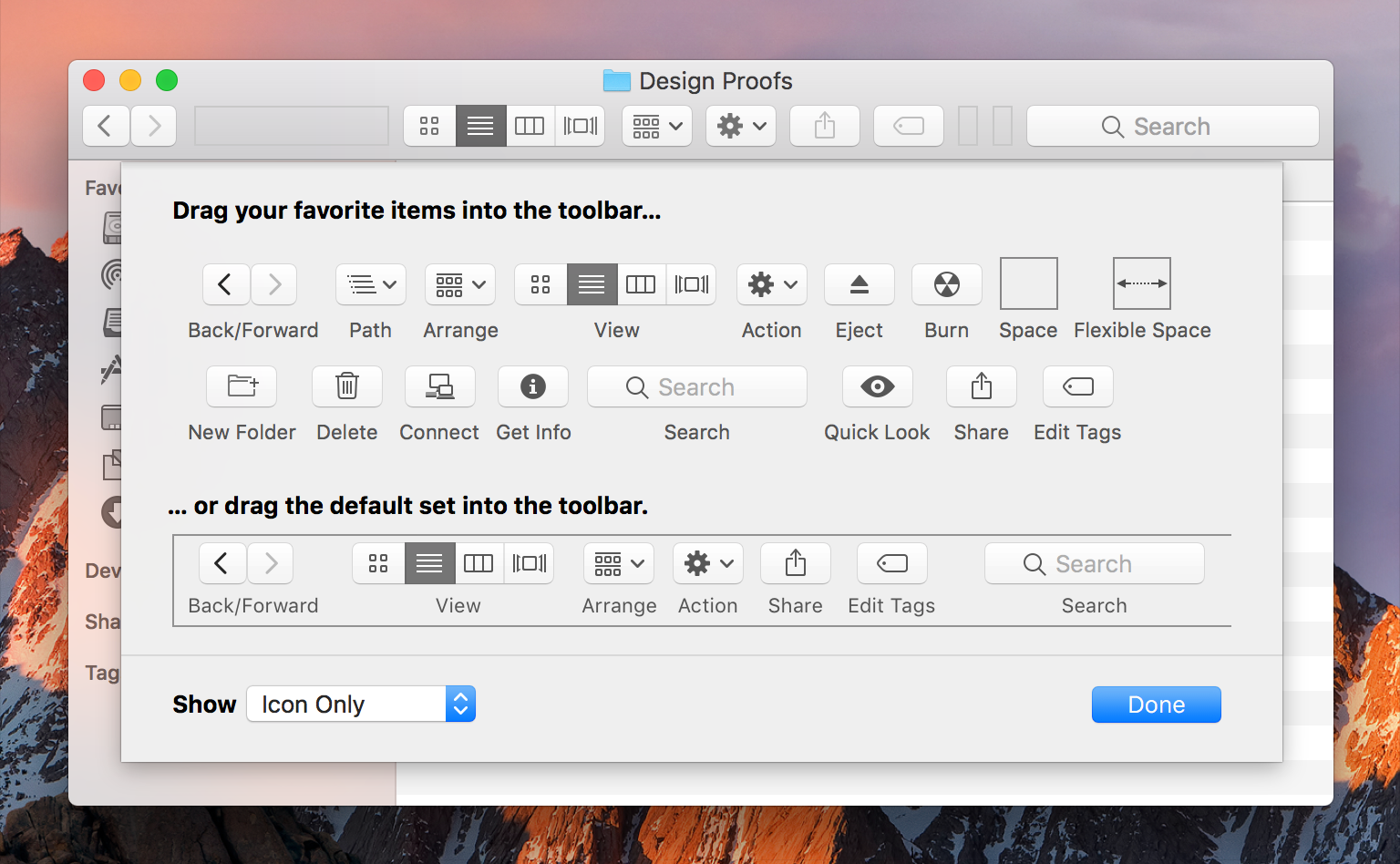The image size is (1400, 864).
Task: Click the "Path" label
Action: click(370, 330)
